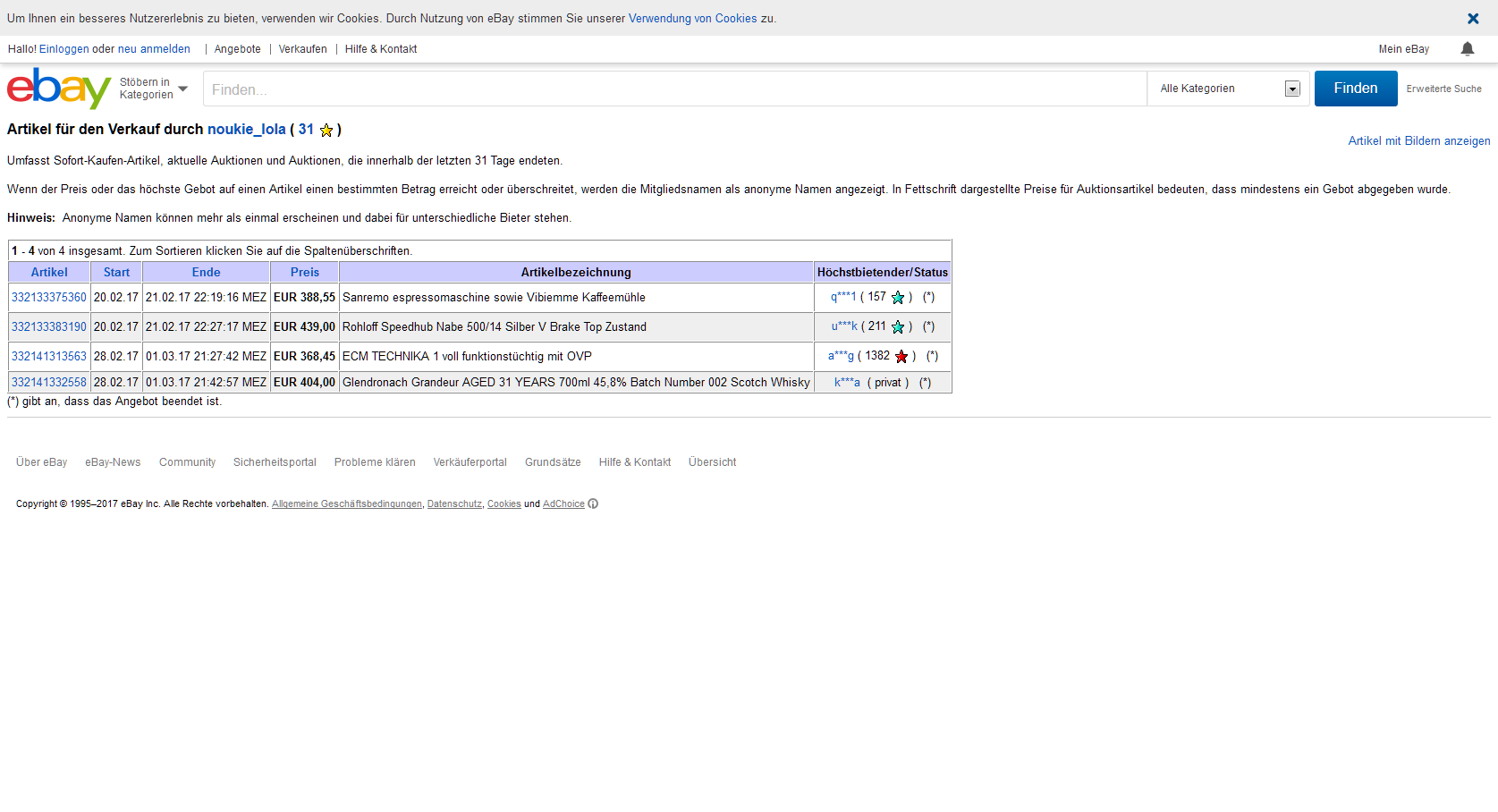Open Erweiterte Suche
This screenshot has width=1498, height=812.
click(1443, 89)
